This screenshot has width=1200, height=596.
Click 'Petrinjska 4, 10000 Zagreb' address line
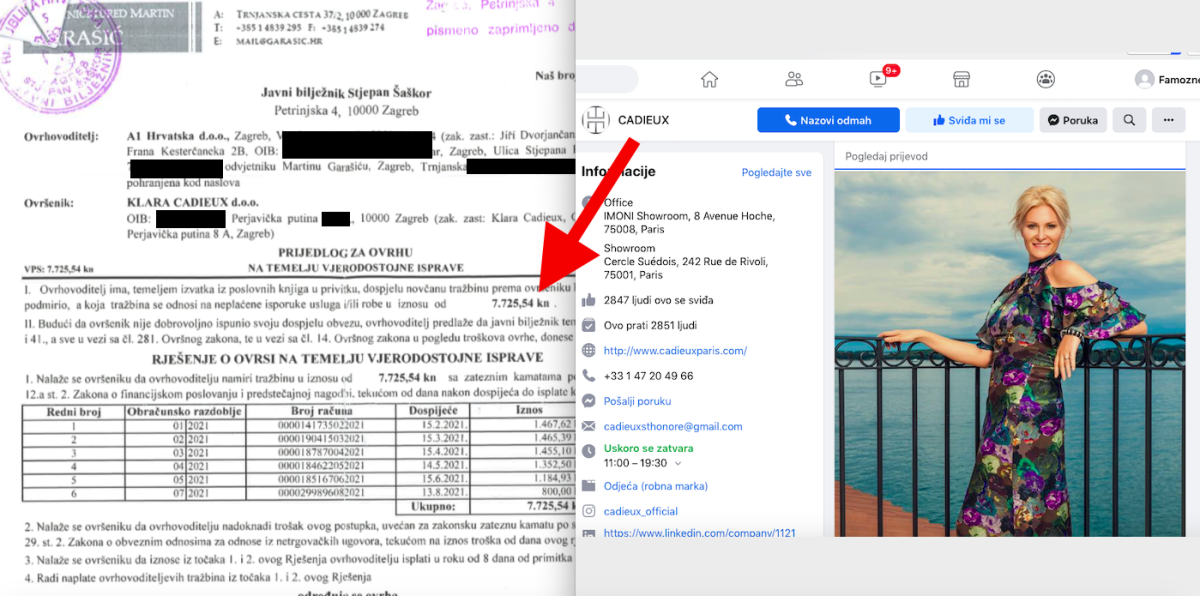click(x=346, y=110)
